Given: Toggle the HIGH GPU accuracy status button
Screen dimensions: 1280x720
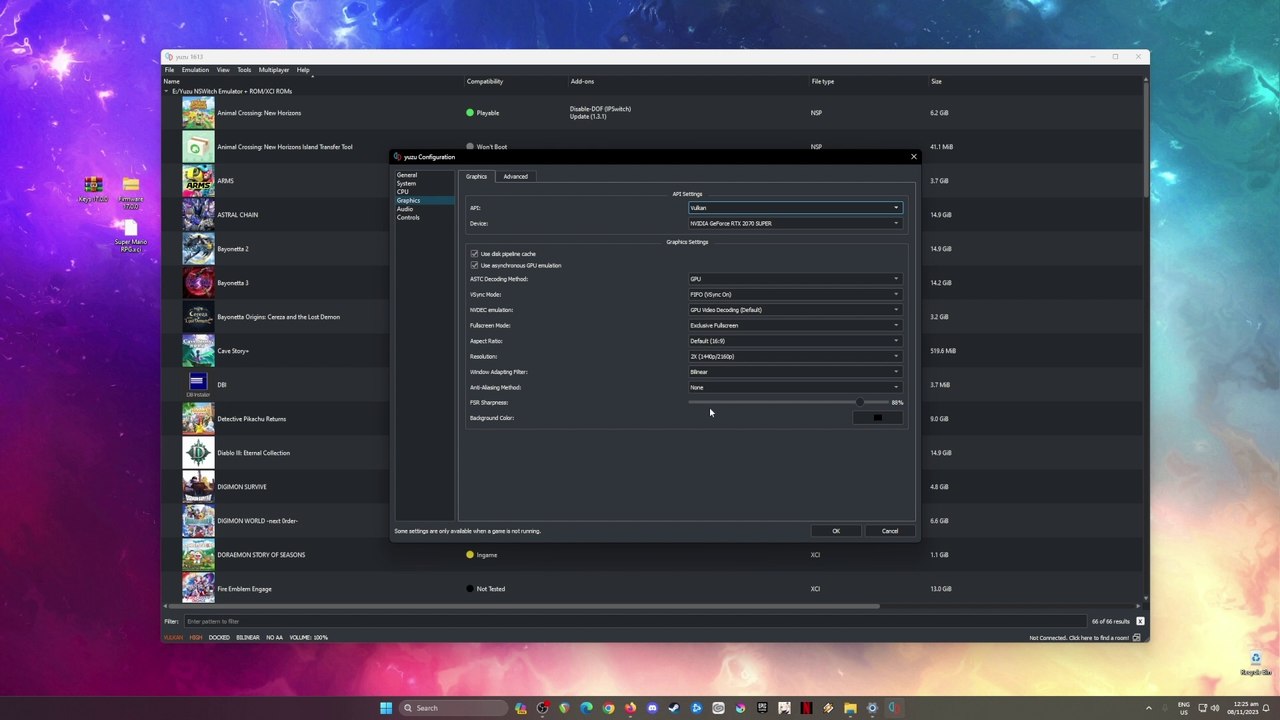Looking at the screenshot, I should [195, 637].
